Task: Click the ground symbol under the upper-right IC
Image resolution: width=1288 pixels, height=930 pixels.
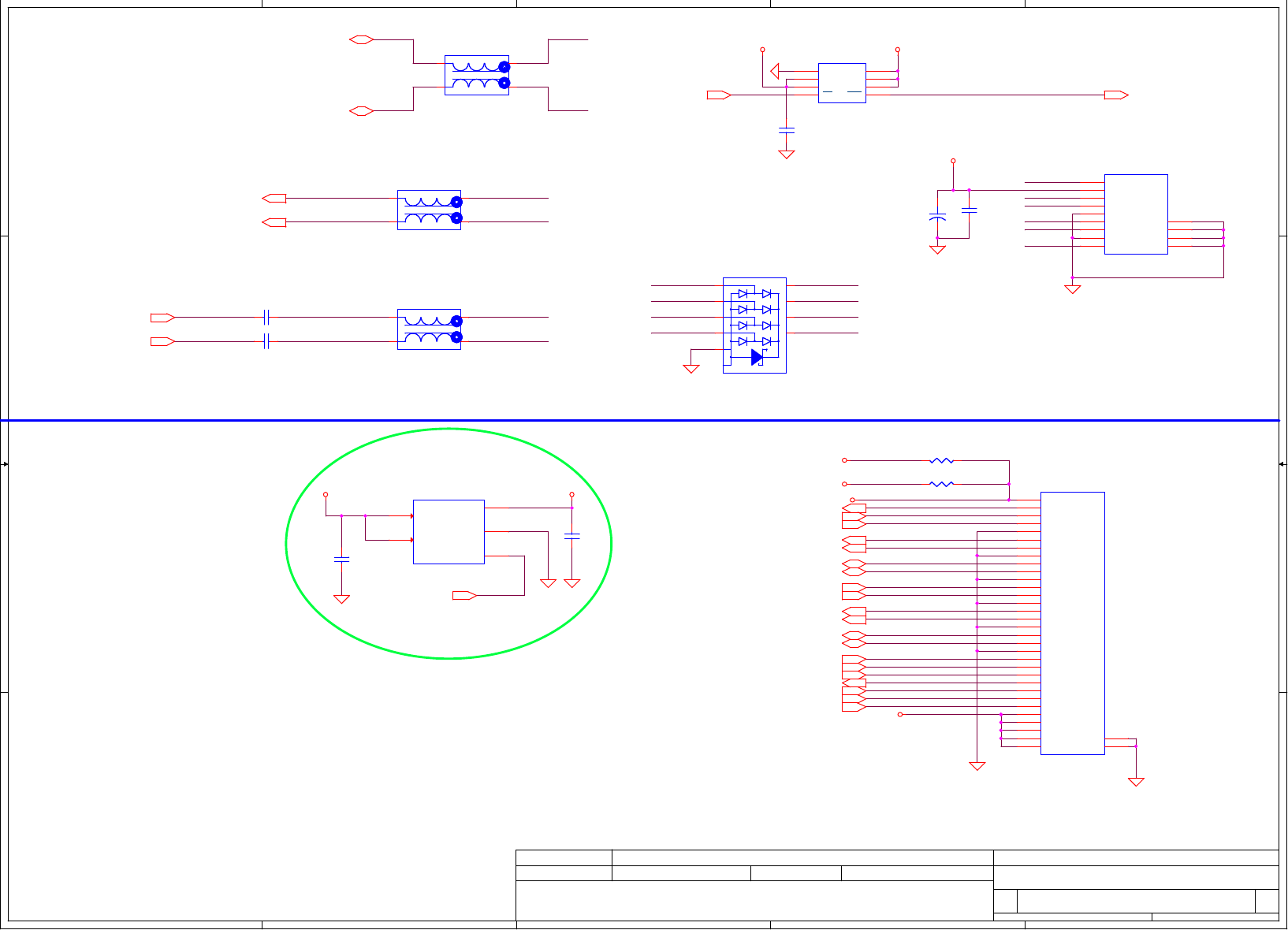Action: tap(1072, 289)
